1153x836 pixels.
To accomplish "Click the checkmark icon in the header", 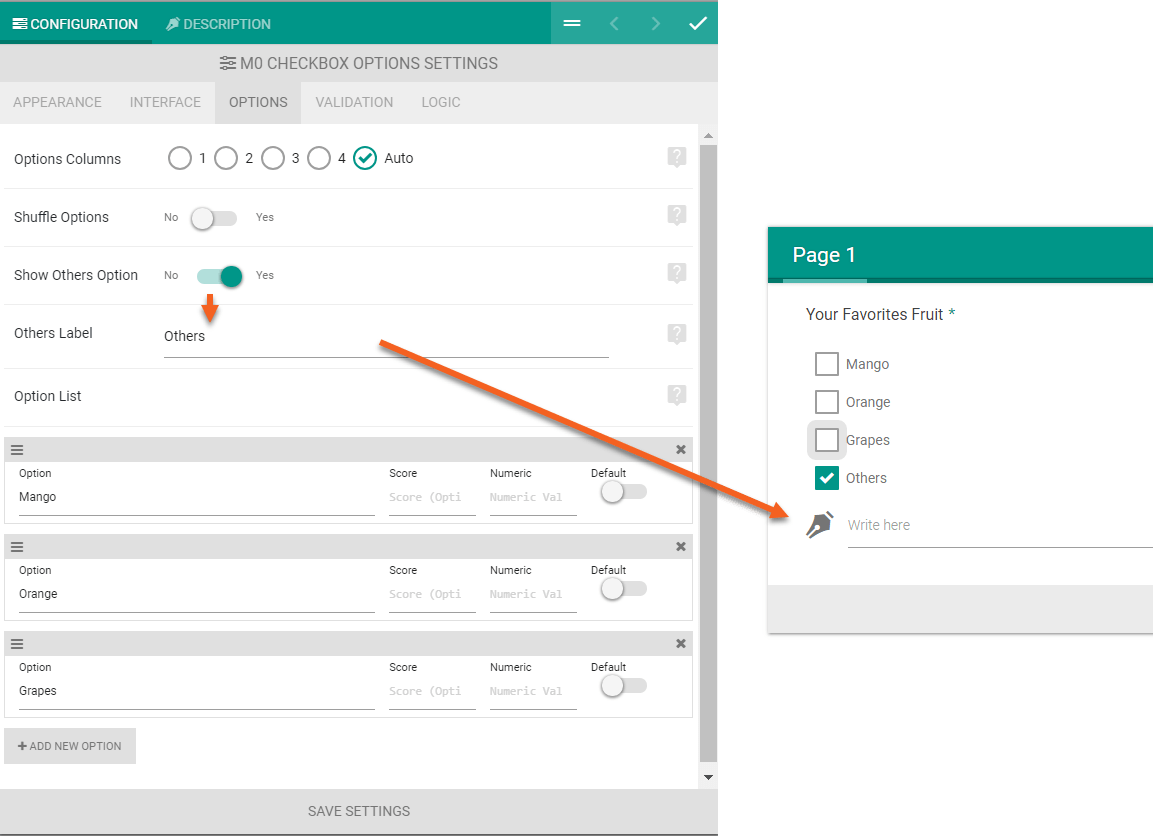I will 698,22.
